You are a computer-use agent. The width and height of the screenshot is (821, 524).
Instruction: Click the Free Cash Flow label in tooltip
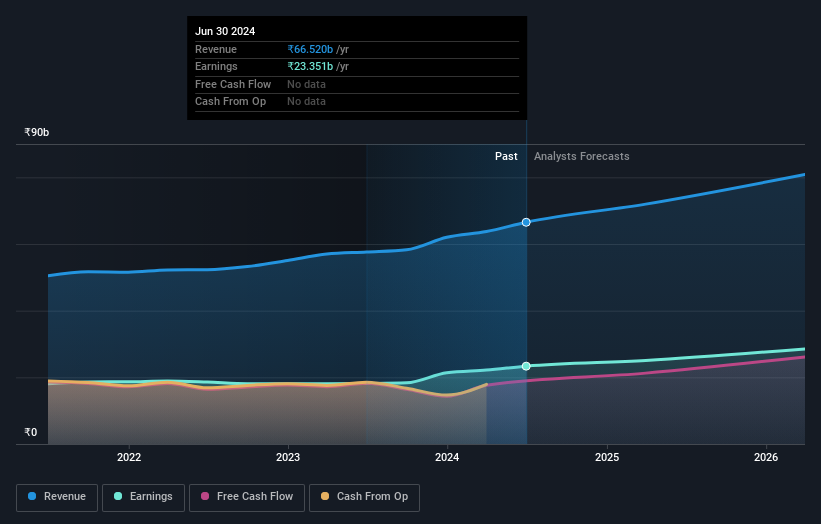click(233, 84)
